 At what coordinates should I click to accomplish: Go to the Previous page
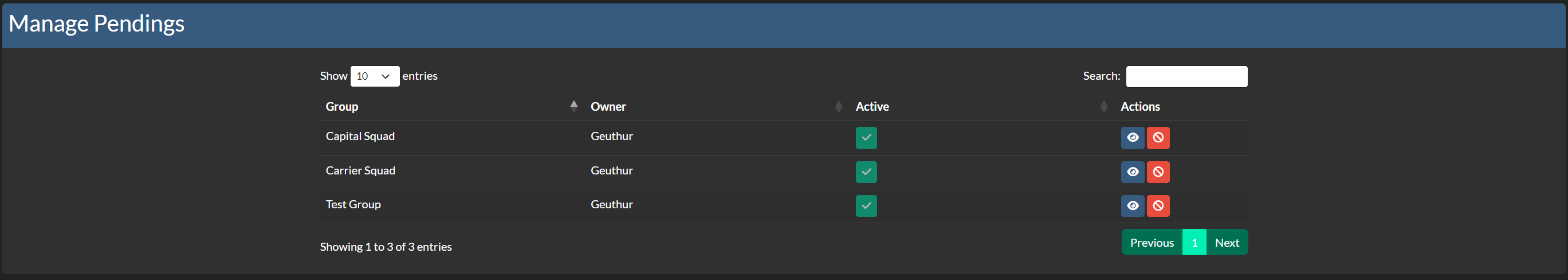point(1151,242)
